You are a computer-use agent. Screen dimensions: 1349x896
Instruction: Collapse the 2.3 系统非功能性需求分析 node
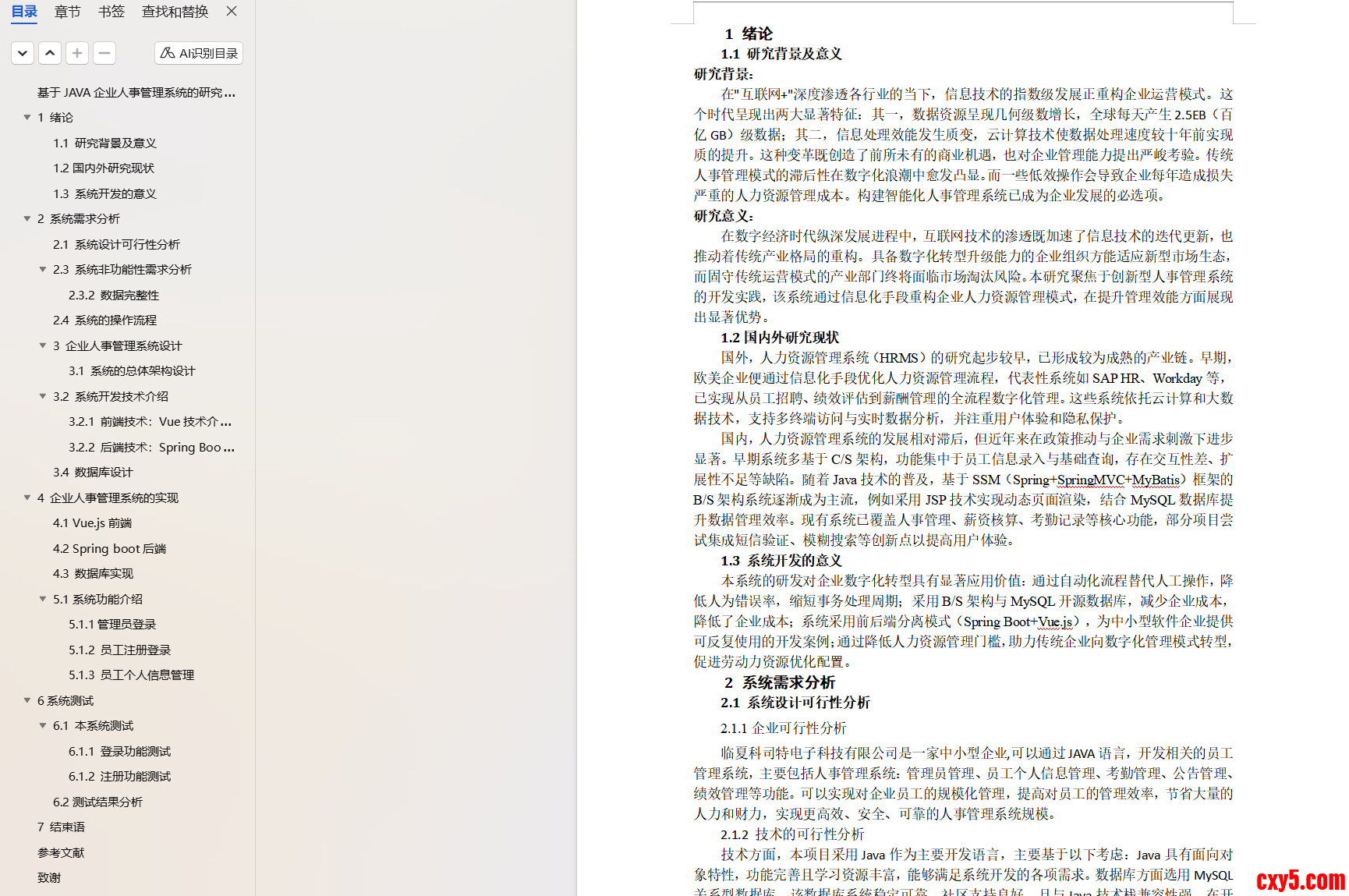pyautogui.click(x=43, y=270)
